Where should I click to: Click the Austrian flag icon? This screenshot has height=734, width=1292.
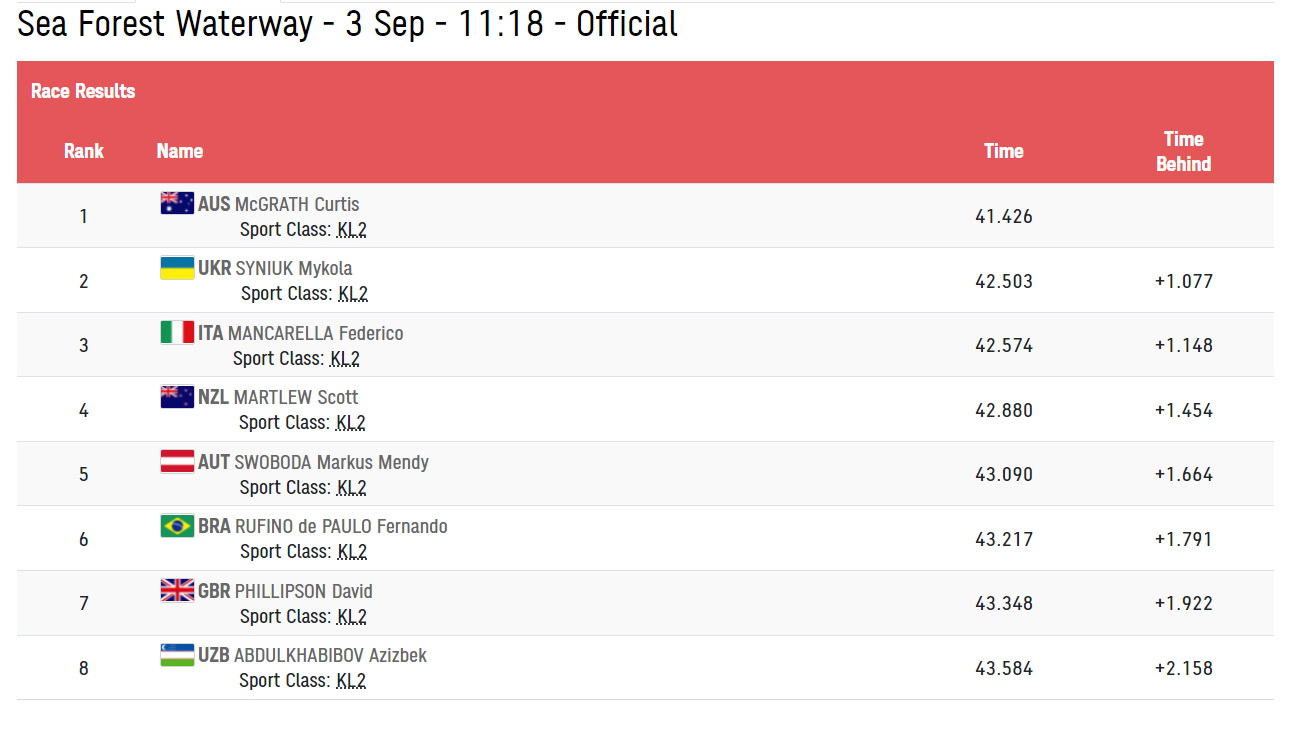tap(177, 462)
